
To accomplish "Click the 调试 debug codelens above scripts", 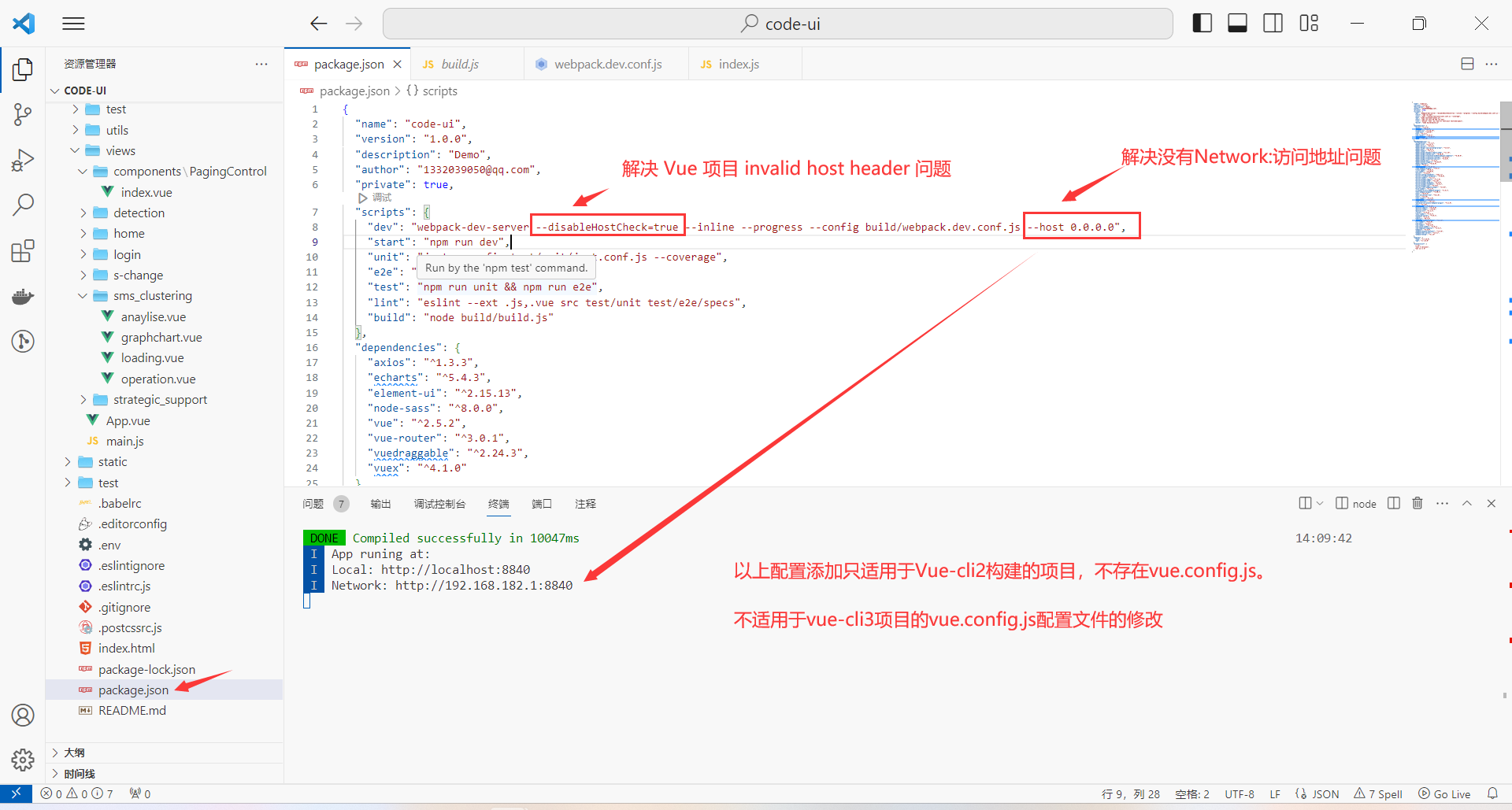I will click(x=381, y=198).
